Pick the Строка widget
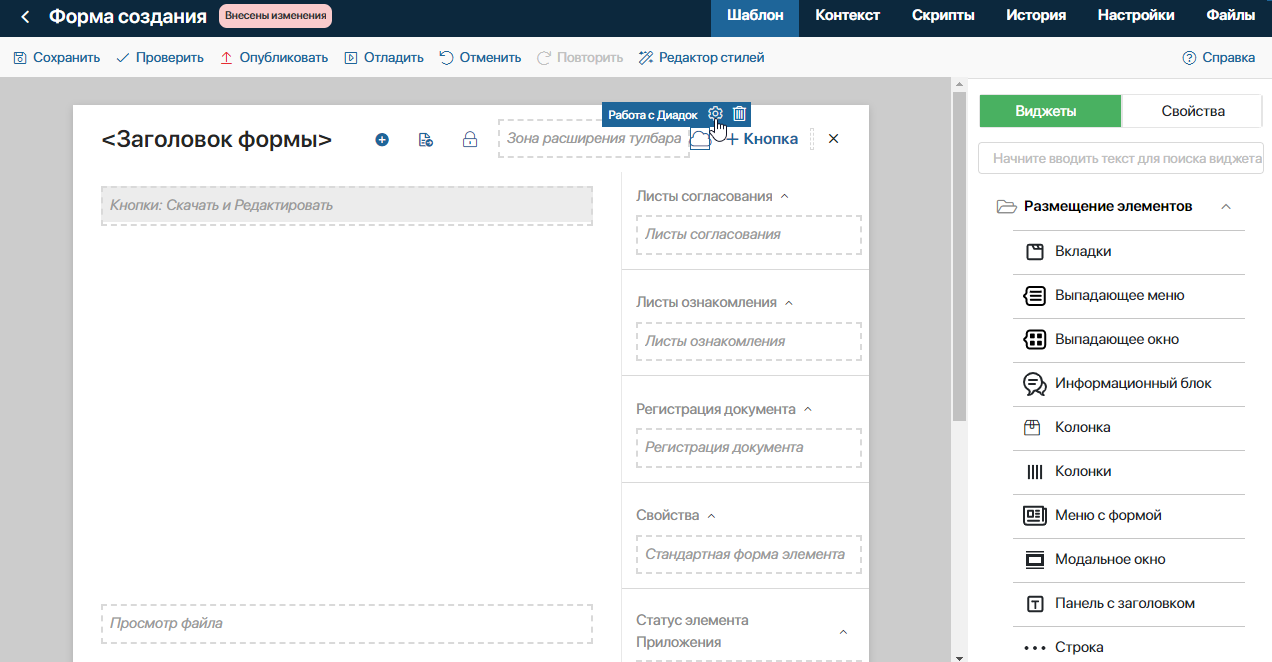This screenshot has height=662, width=1272. 1129,647
